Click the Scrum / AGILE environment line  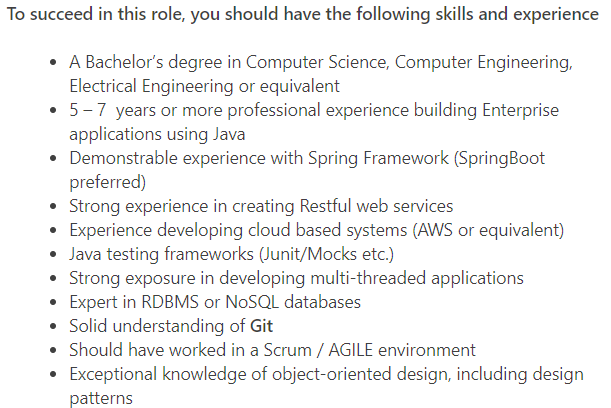(x=272, y=350)
